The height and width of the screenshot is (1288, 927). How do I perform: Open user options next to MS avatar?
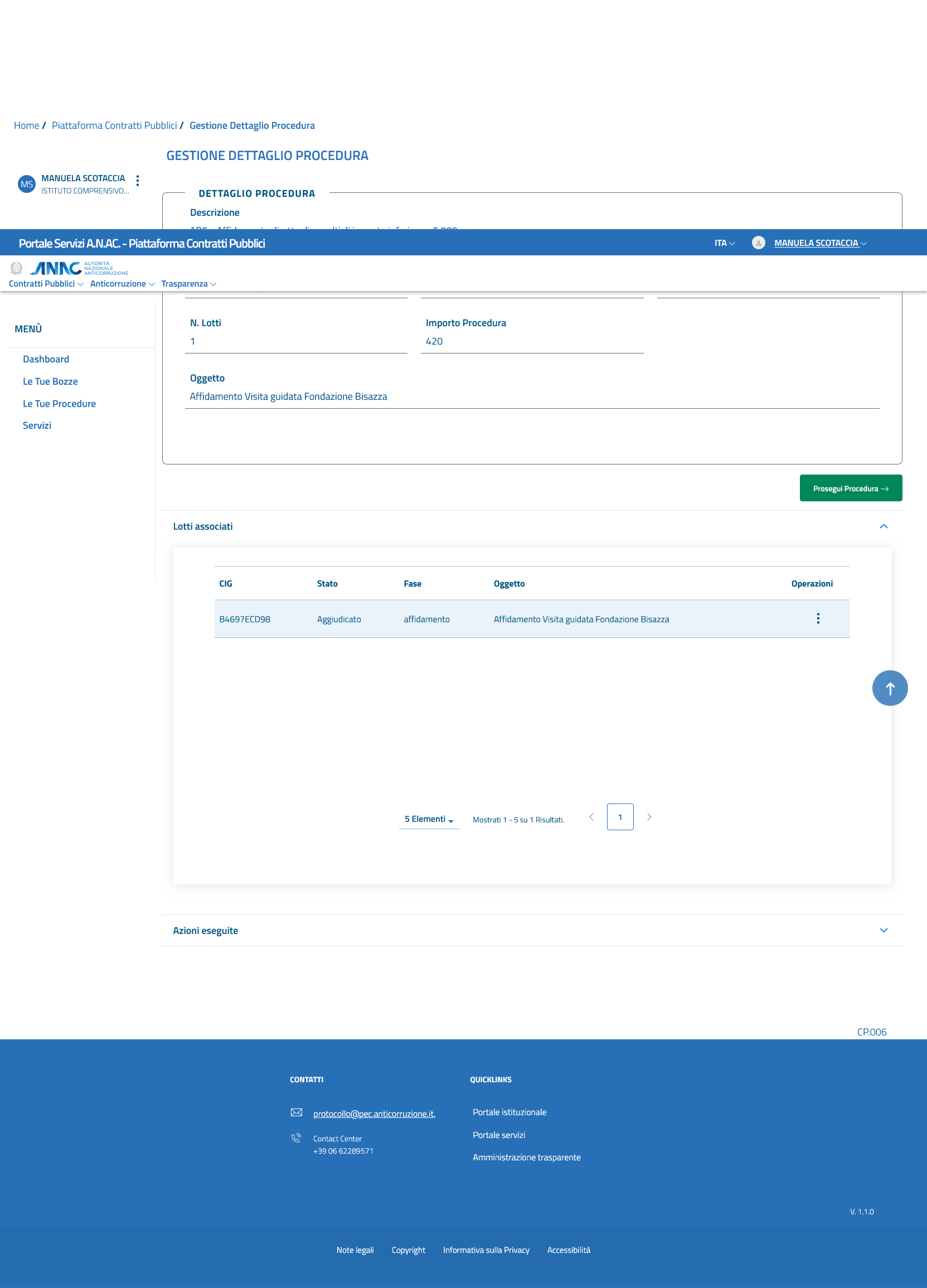[x=137, y=181]
